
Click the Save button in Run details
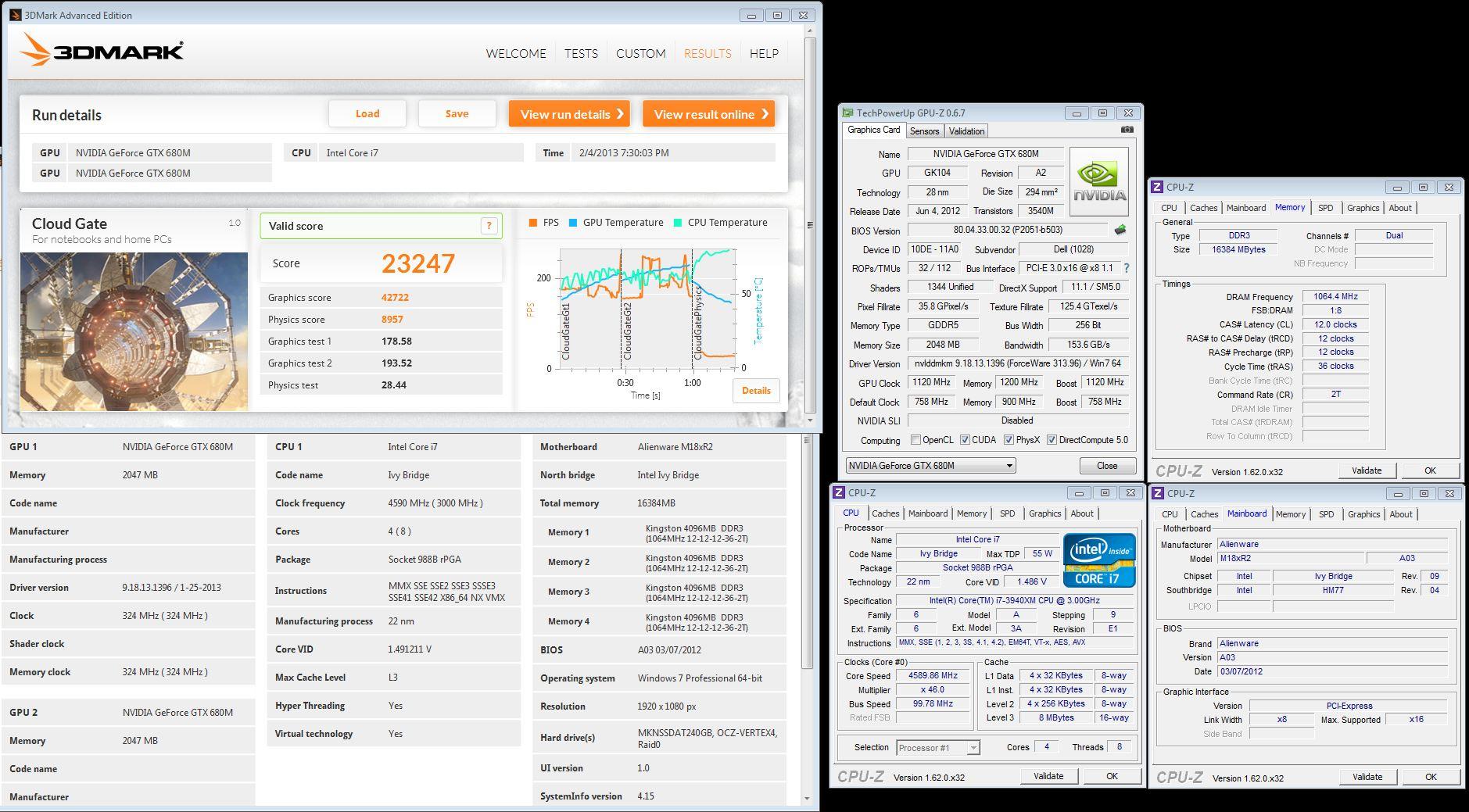[x=457, y=113]
